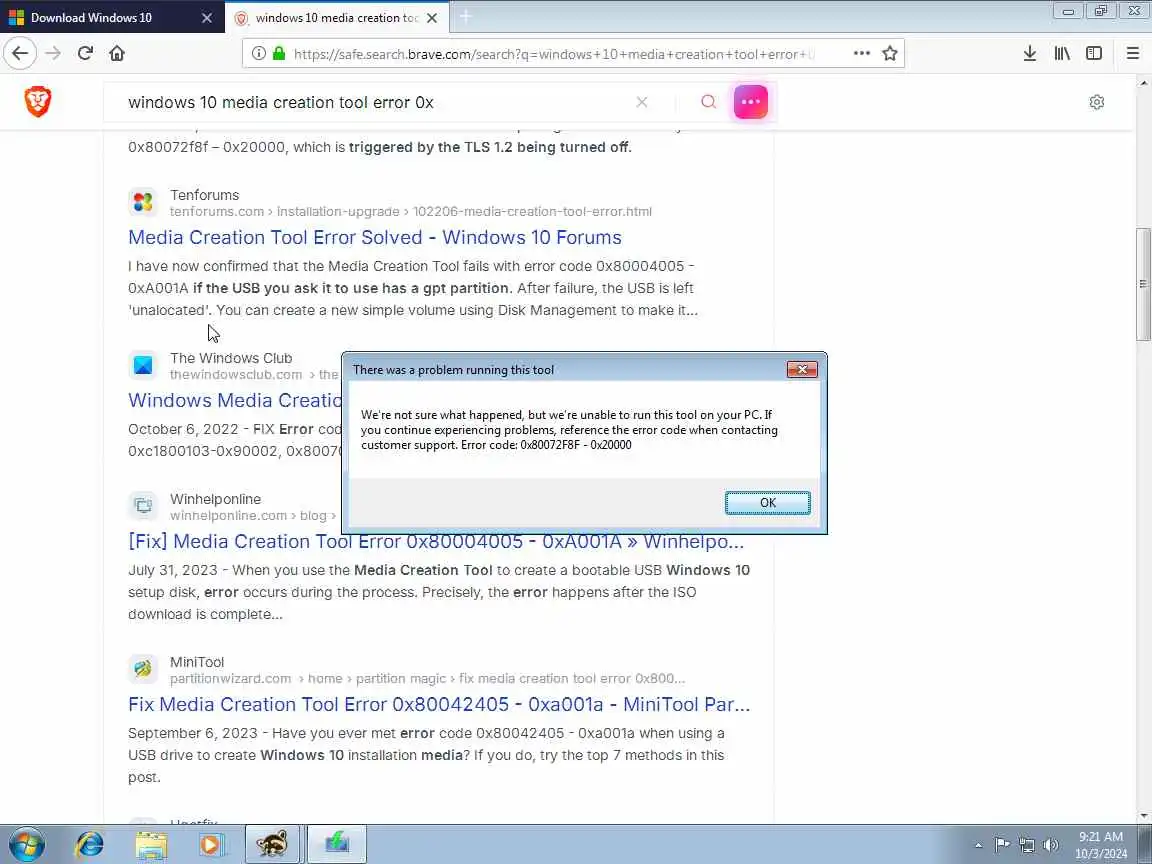Click the green padlock security icon
This screenshot has height=864, width=1152.
(279, 54)
